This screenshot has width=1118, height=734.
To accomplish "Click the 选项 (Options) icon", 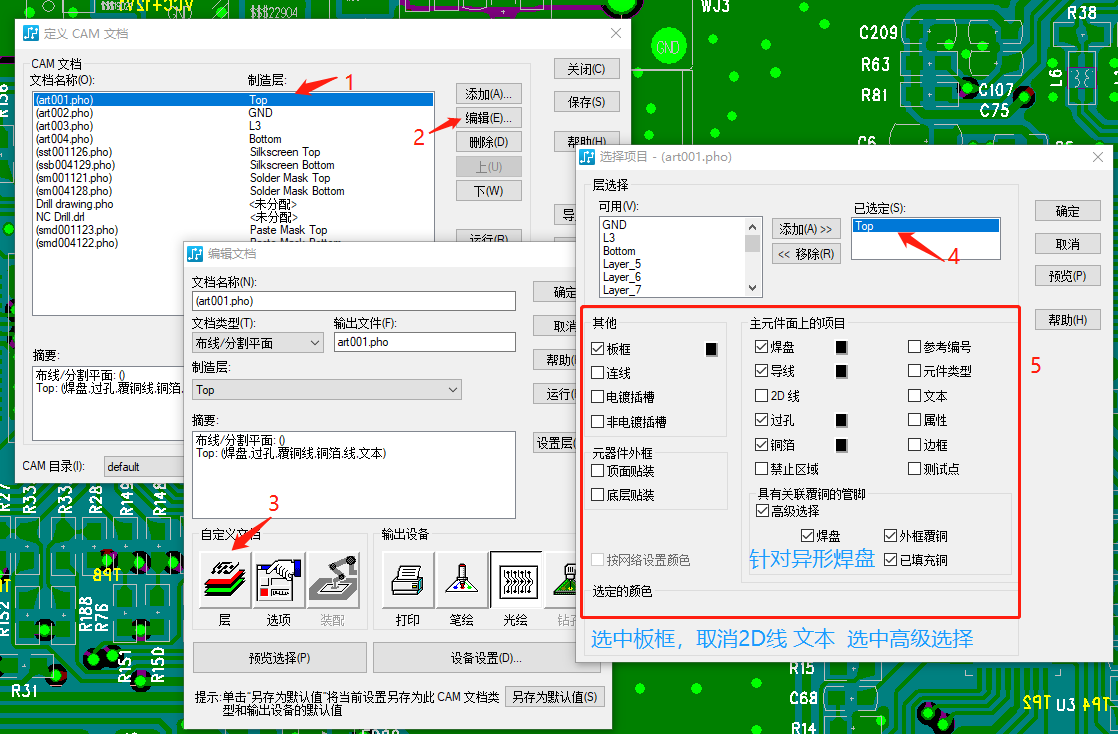I will click(x=280, y=580).
